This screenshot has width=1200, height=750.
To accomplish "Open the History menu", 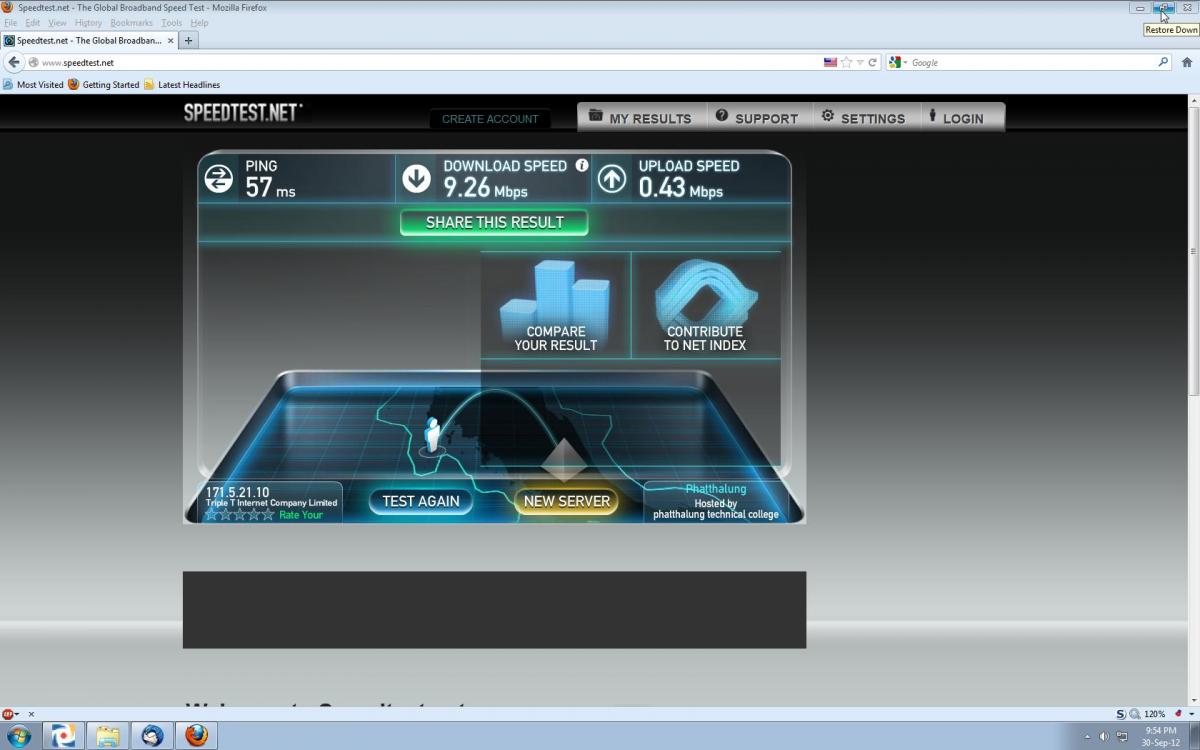I will coord(88,22).
